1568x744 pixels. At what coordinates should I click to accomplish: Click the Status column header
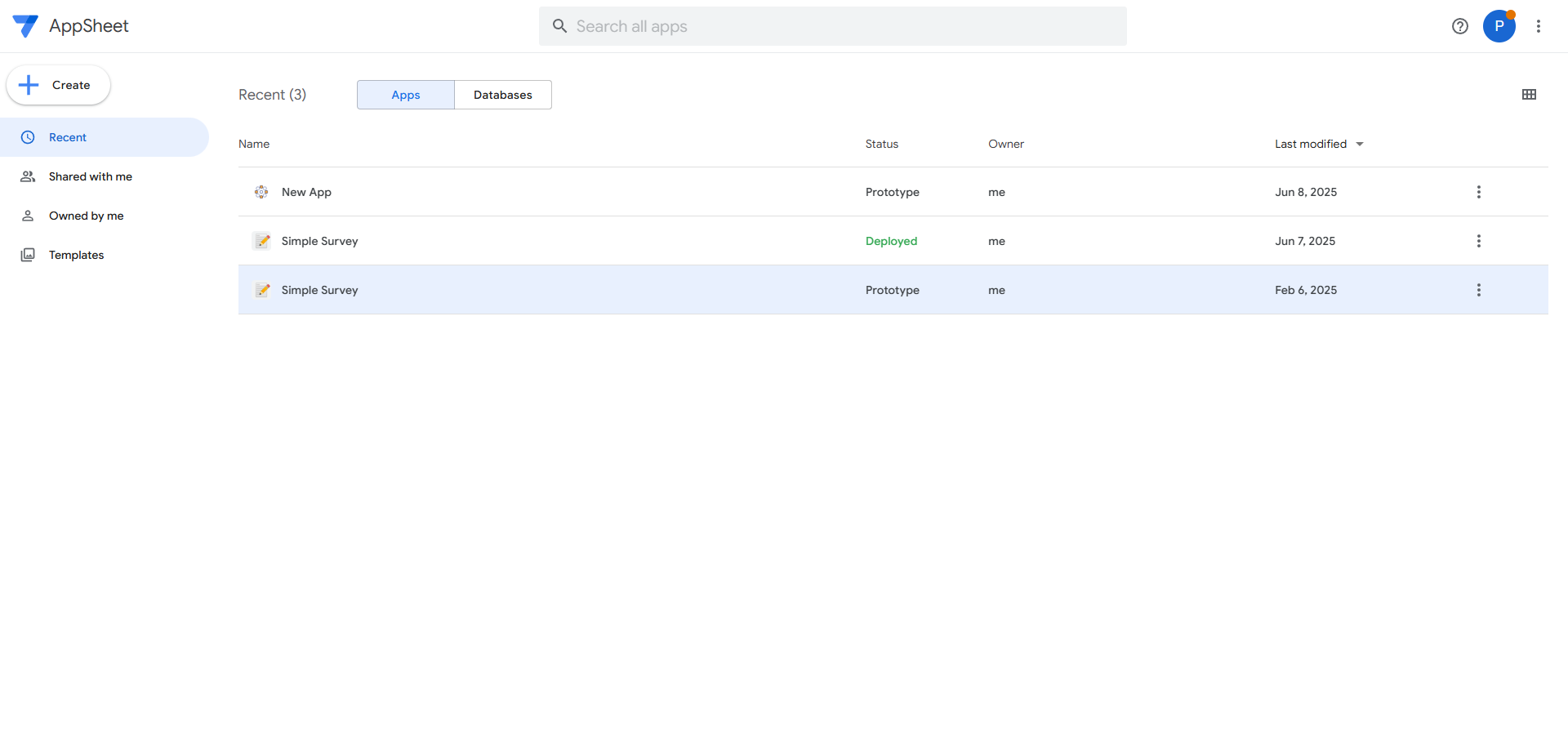coord(882,144)
